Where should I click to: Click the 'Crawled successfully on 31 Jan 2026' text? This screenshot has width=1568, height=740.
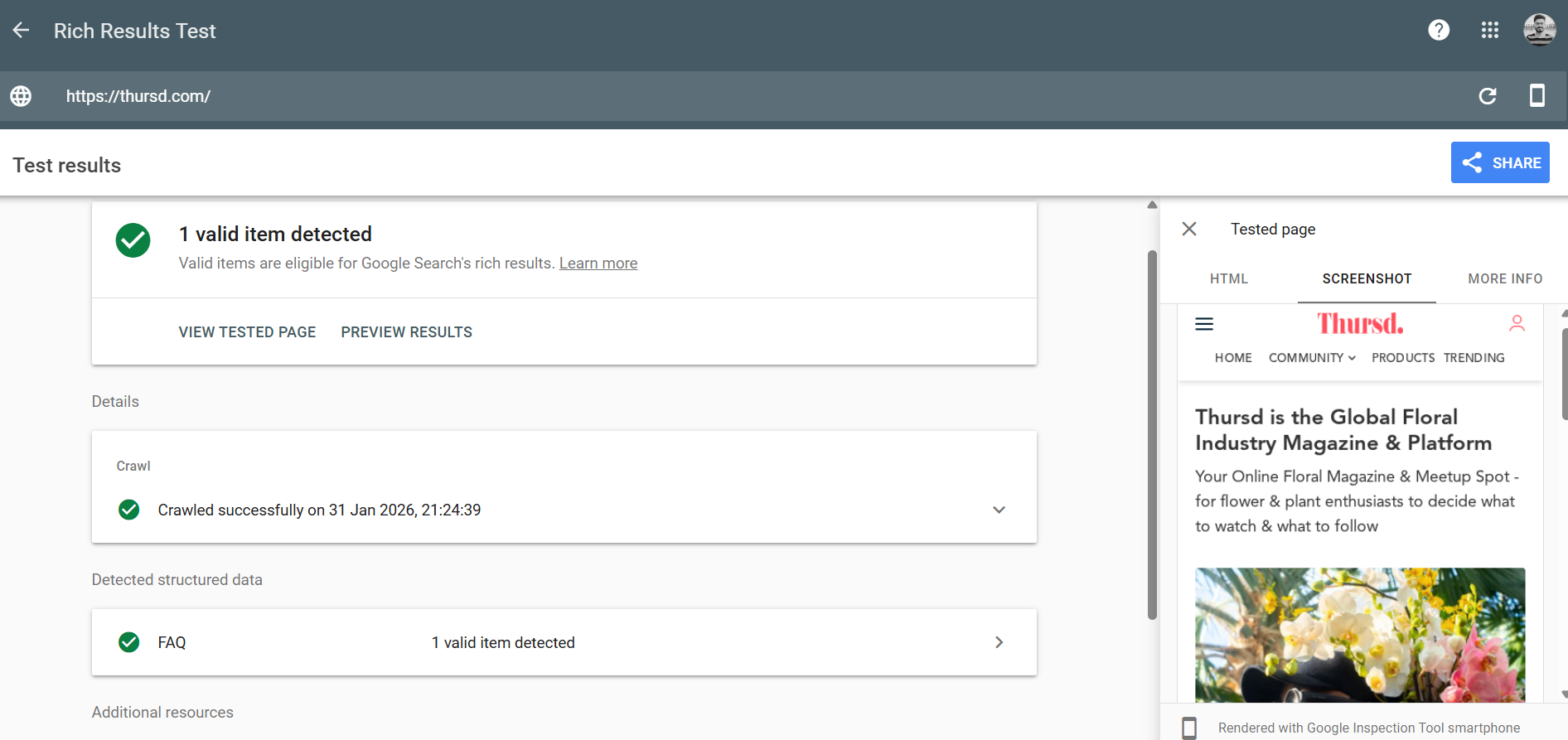319,510
